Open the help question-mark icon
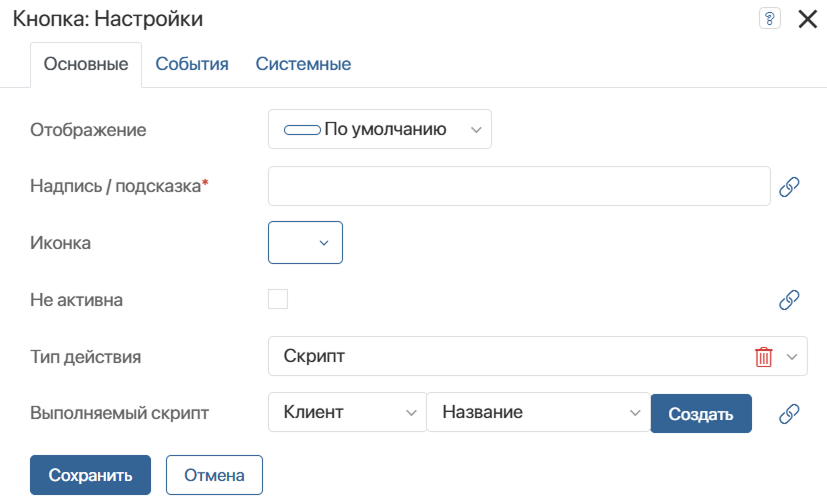Viewport: 827px width, 502px height. 770,19
